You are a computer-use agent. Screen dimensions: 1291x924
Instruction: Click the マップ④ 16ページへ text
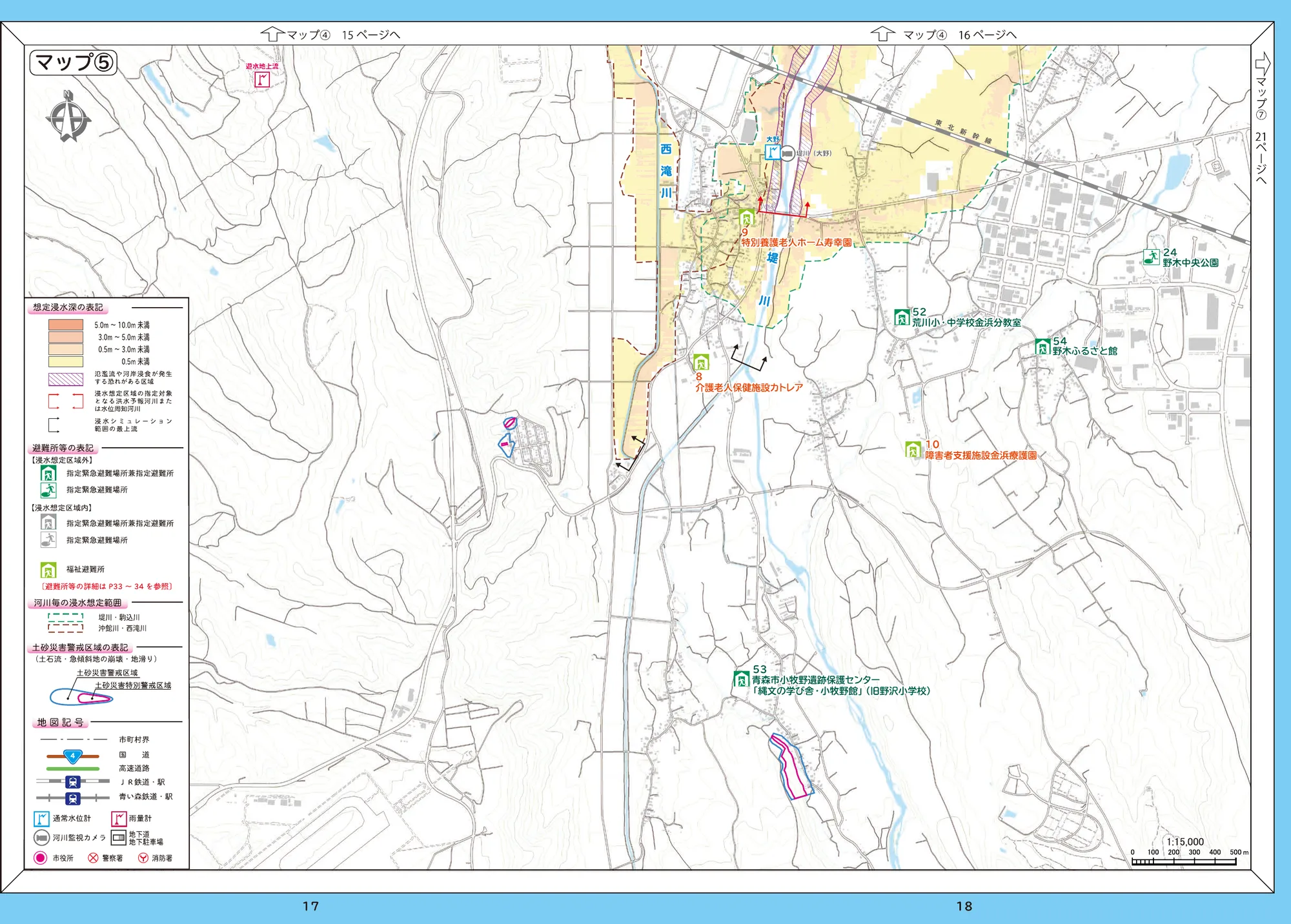point(959,35)
